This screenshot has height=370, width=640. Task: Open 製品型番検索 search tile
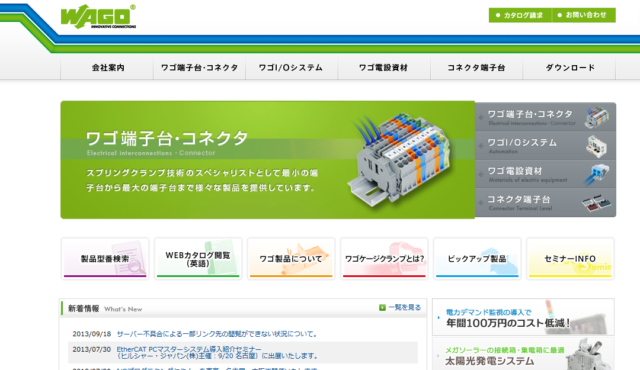(105, 259)
